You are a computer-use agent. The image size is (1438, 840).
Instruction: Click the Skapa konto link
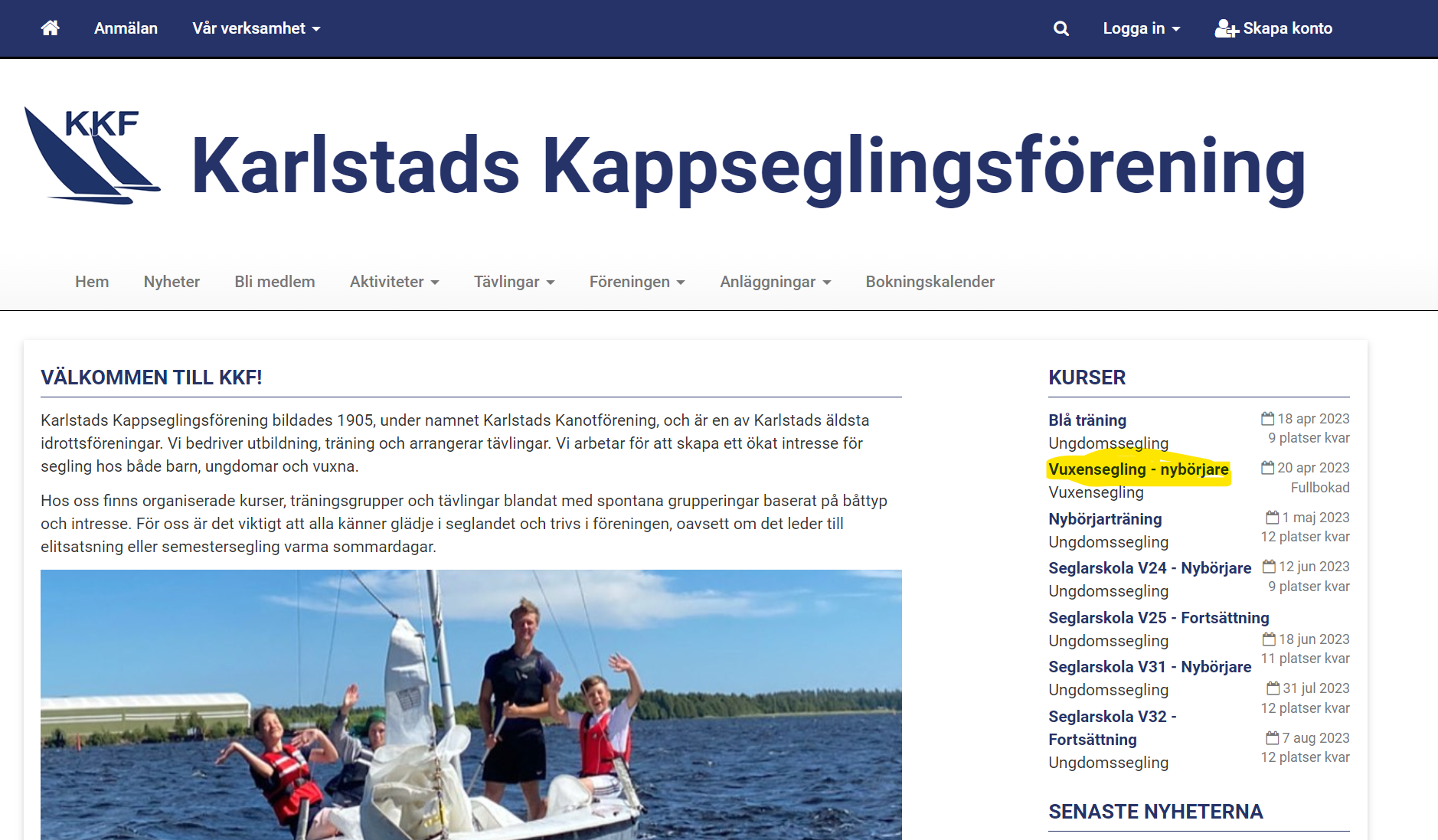click(x=1273, y=28)
